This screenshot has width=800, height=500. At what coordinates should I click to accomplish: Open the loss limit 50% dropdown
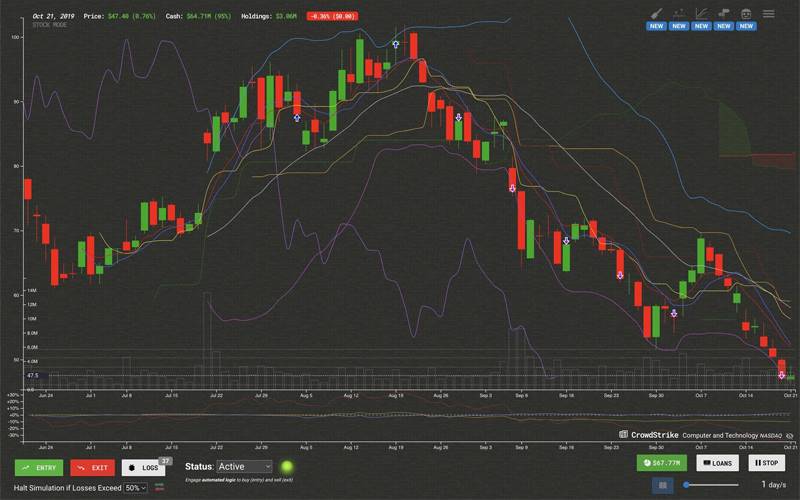point(135,488)
